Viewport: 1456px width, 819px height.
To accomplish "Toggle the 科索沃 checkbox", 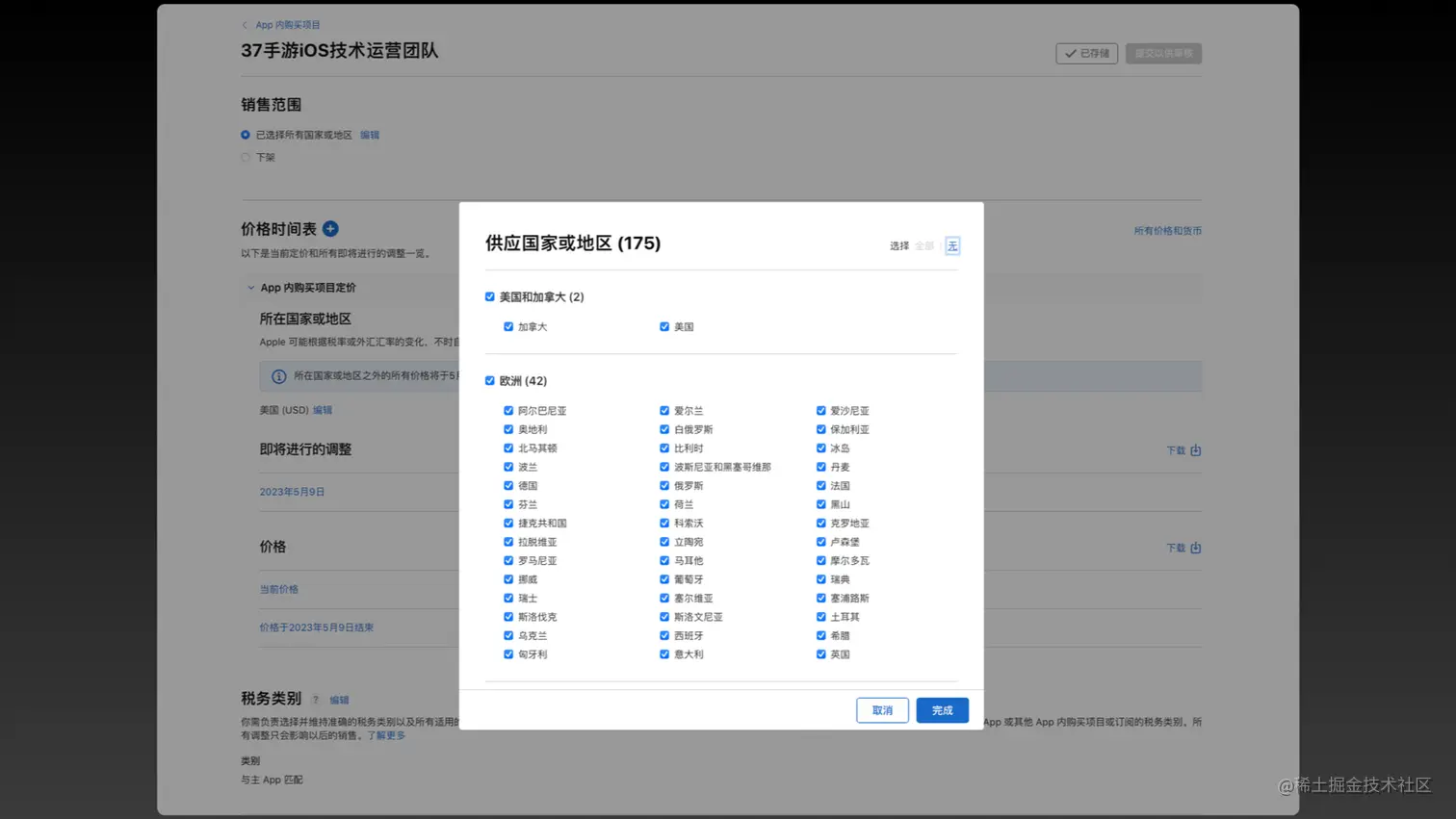I will [664, 524].
